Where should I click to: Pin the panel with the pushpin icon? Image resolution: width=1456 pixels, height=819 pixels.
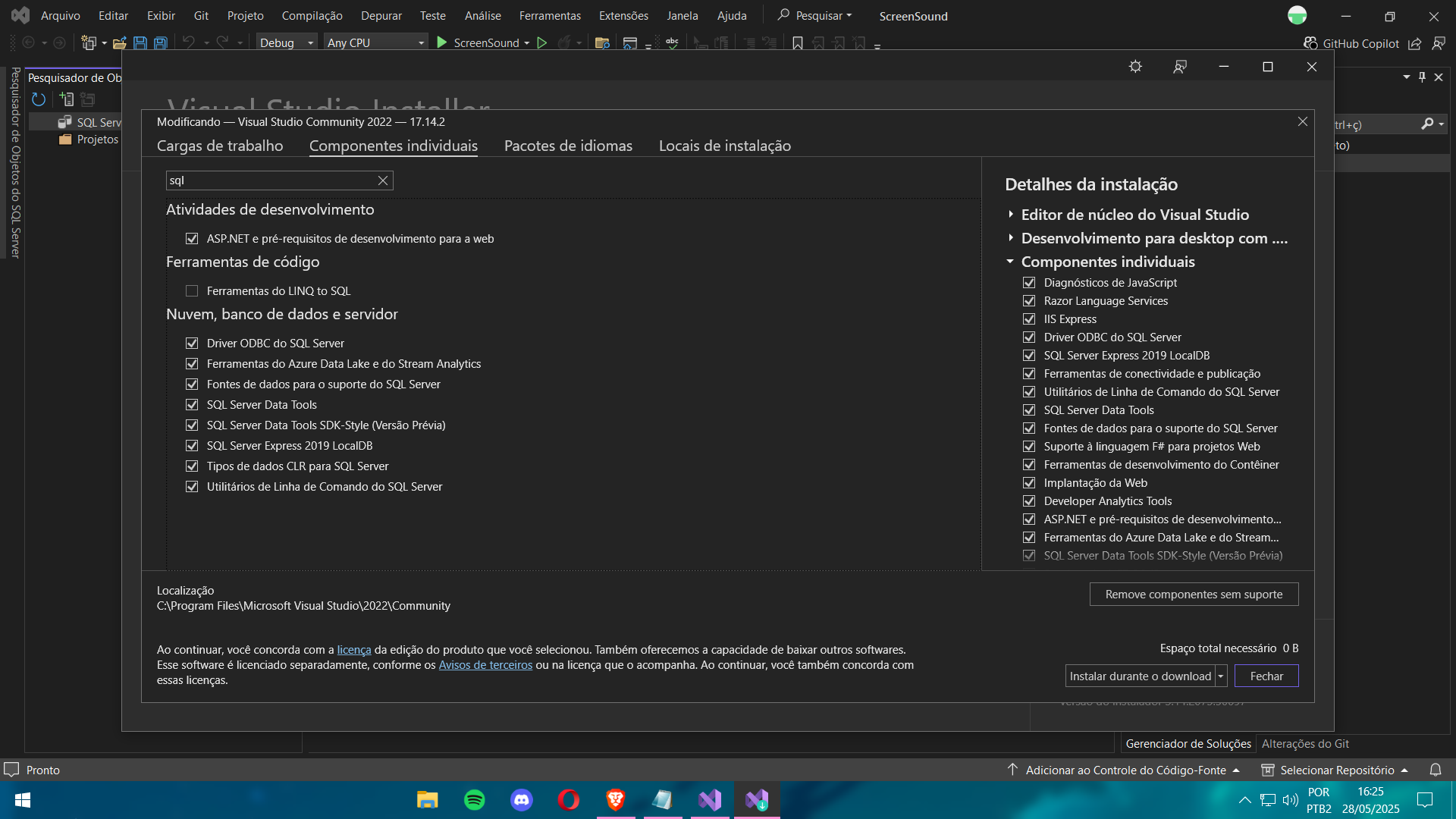[x=1422, y=77]
